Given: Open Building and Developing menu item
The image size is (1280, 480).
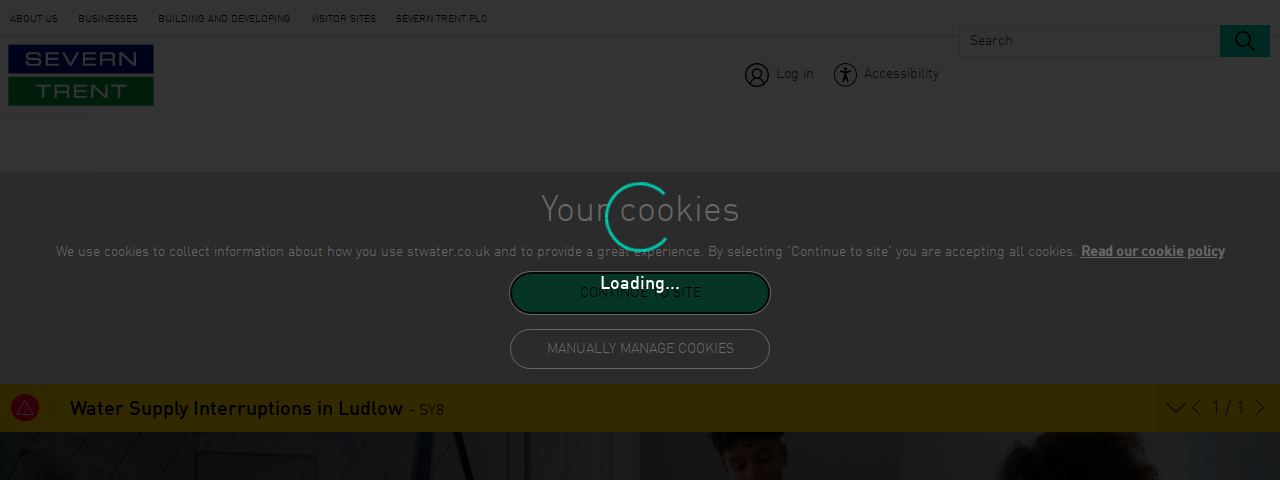Looking at the screenshot, I should tap(224, 19).
